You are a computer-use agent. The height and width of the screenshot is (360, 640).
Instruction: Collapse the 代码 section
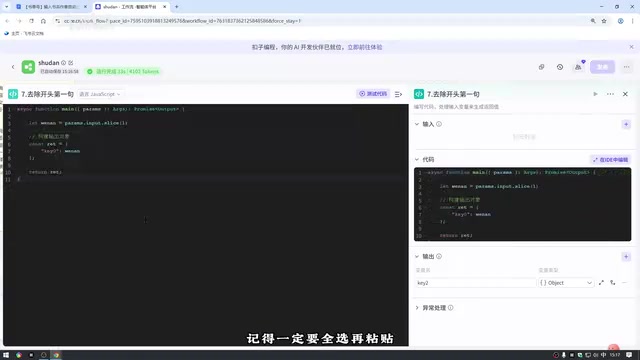417,160
